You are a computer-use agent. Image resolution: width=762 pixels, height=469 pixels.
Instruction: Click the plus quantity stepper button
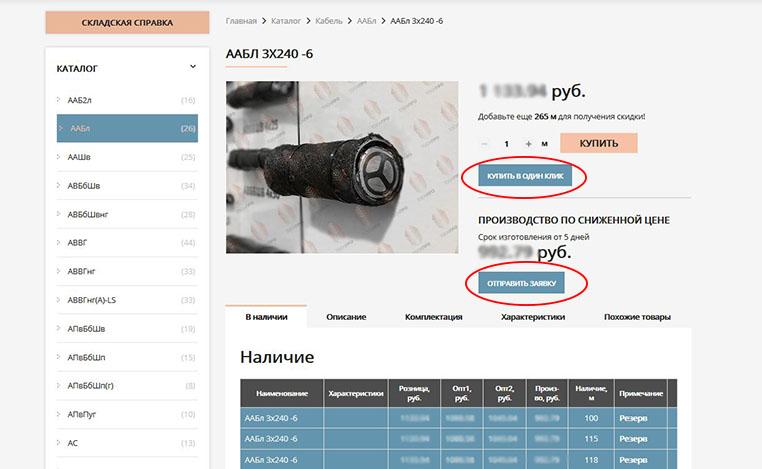[x=528, y=144]
